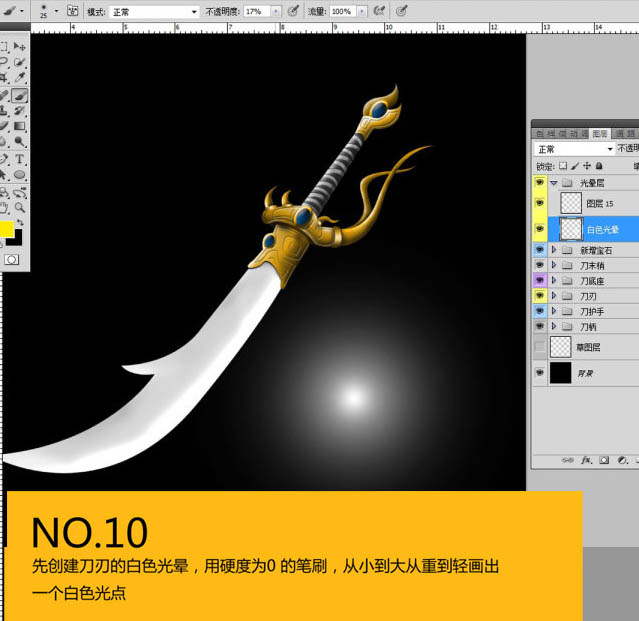This screenshot has width=639, height=621.
Task: Hide the 新增宝石 group
Action: tap(540, 249)
